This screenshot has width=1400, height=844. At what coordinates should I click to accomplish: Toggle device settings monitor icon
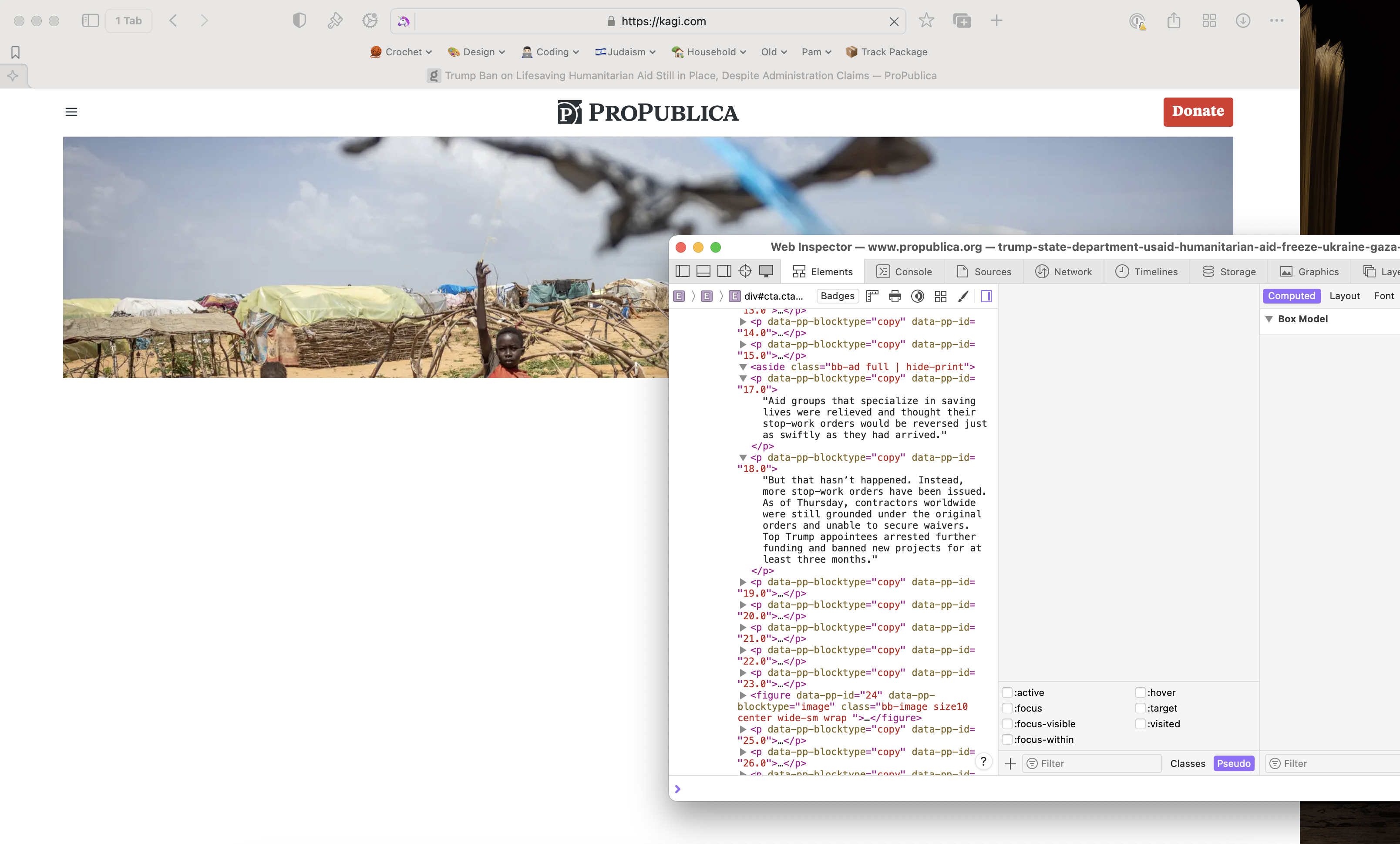pos(766,271)
